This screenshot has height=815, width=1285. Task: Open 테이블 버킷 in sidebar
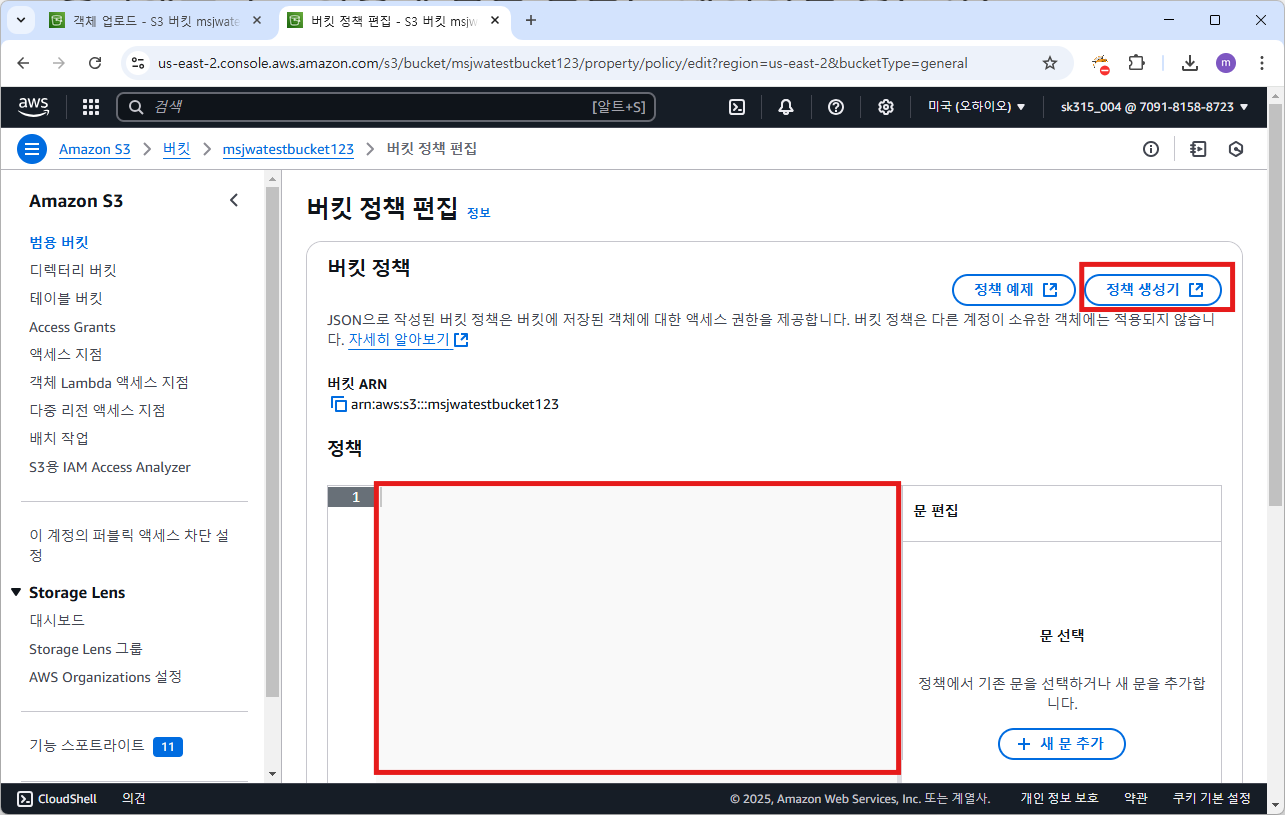tap(66, 298)
